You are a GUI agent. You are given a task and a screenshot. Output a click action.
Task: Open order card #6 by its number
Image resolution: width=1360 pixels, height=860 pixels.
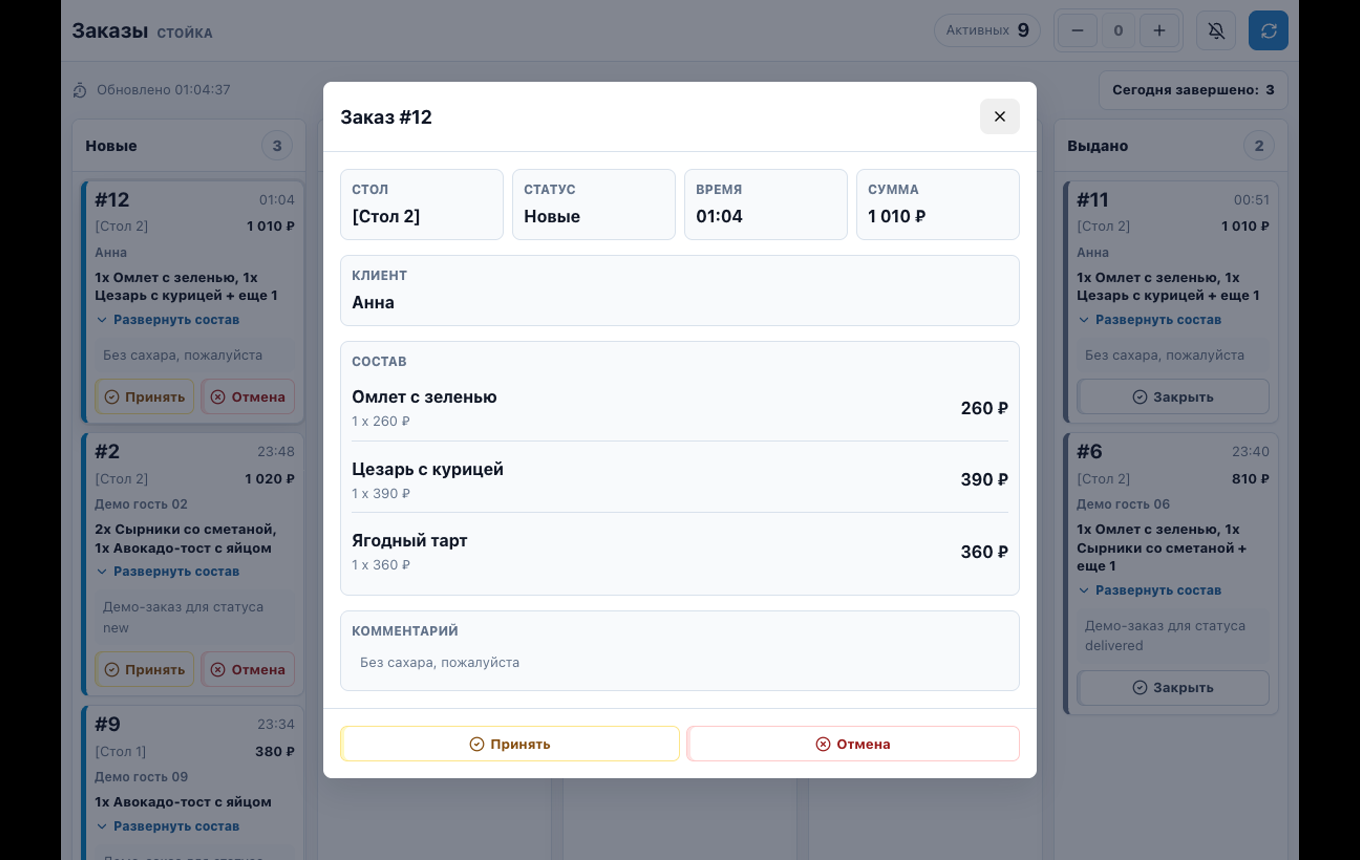(1089, 452)
